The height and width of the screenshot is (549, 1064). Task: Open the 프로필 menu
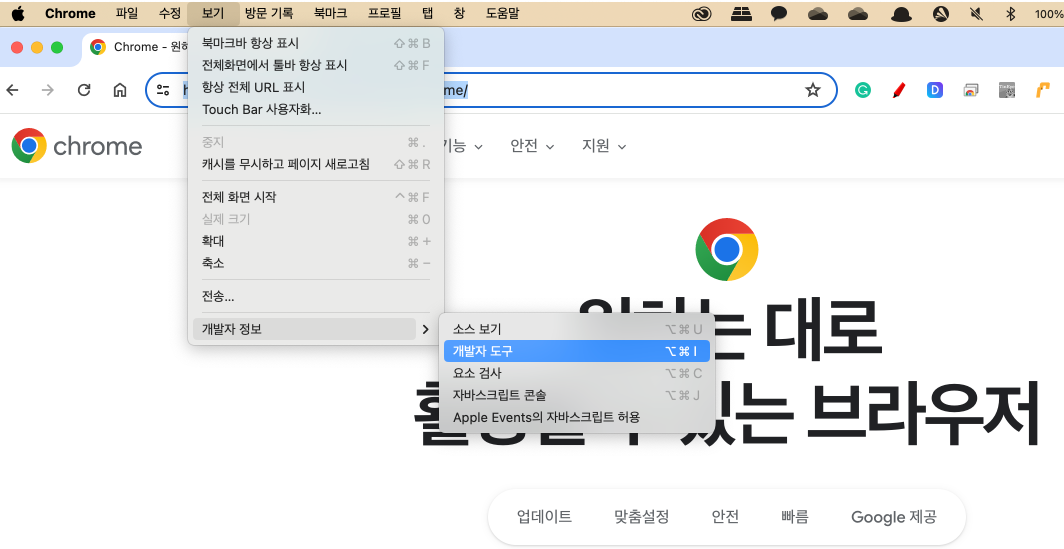(x=384, y=13)
